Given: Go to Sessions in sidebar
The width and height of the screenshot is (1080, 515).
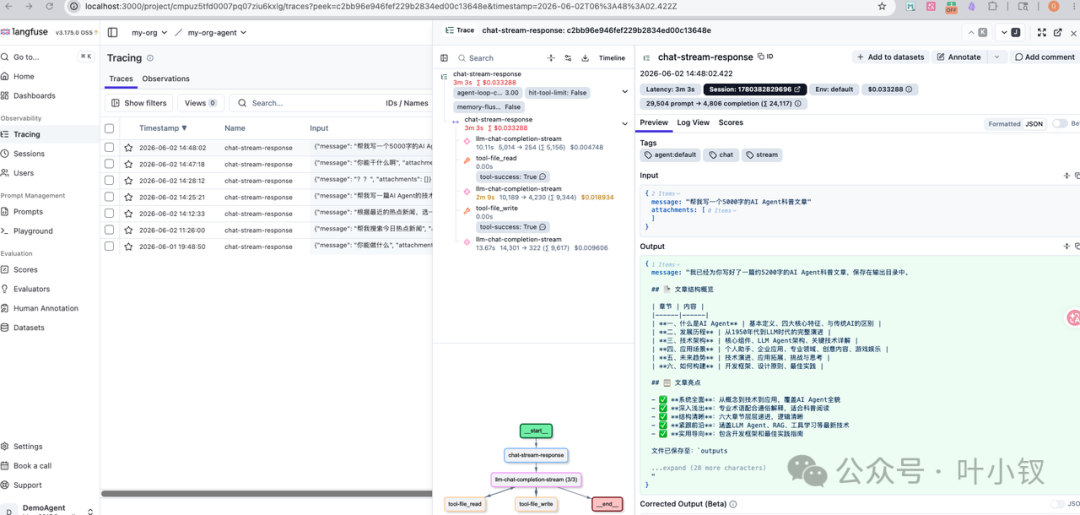Looking at the screenshot, I should pos(29,154).
